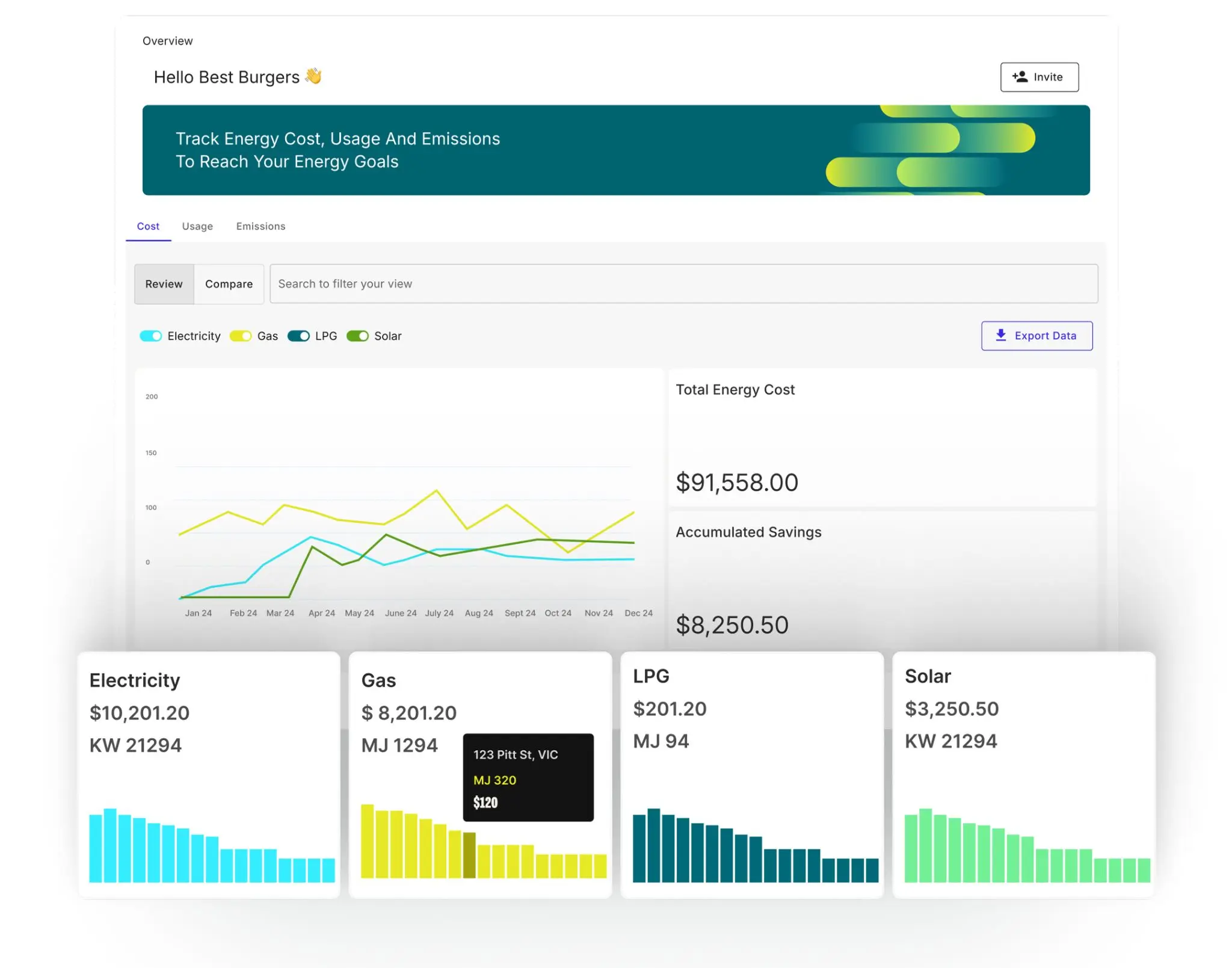The height and width of the screenshot is (968, 1232).
Task: Open the Electricity summary card
Action: tap(209, 774)
